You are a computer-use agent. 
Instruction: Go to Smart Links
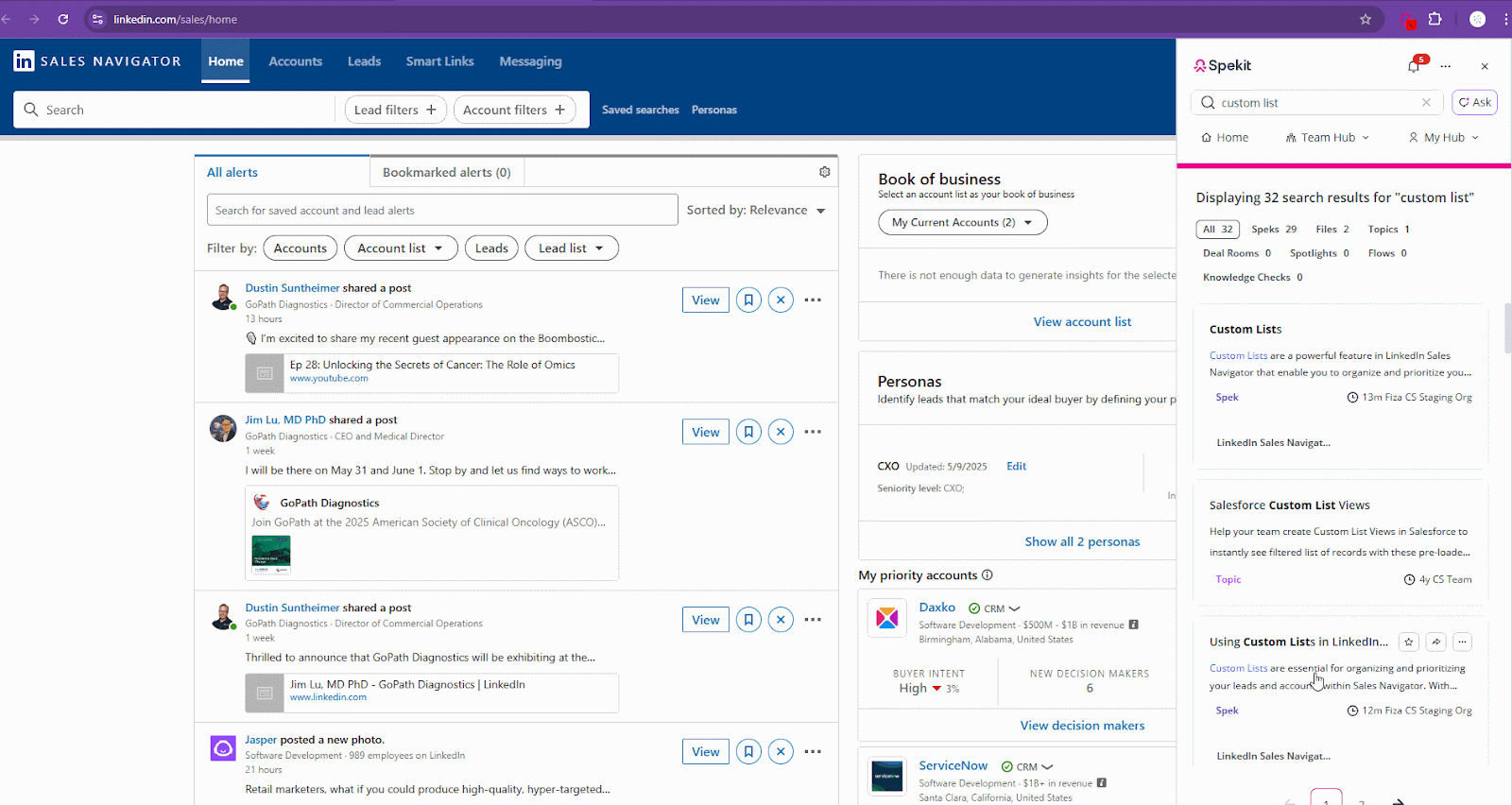click(440, 61)
